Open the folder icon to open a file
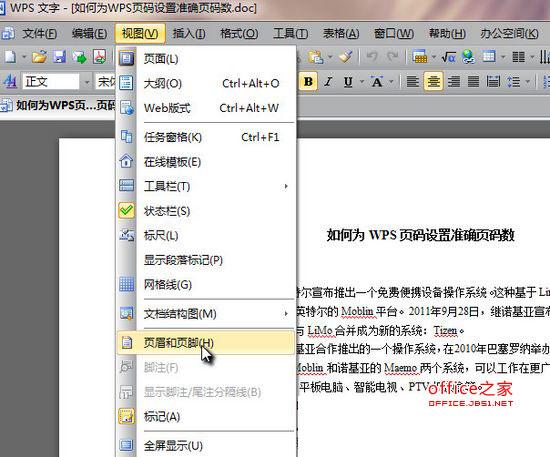 tap(39, 56)
